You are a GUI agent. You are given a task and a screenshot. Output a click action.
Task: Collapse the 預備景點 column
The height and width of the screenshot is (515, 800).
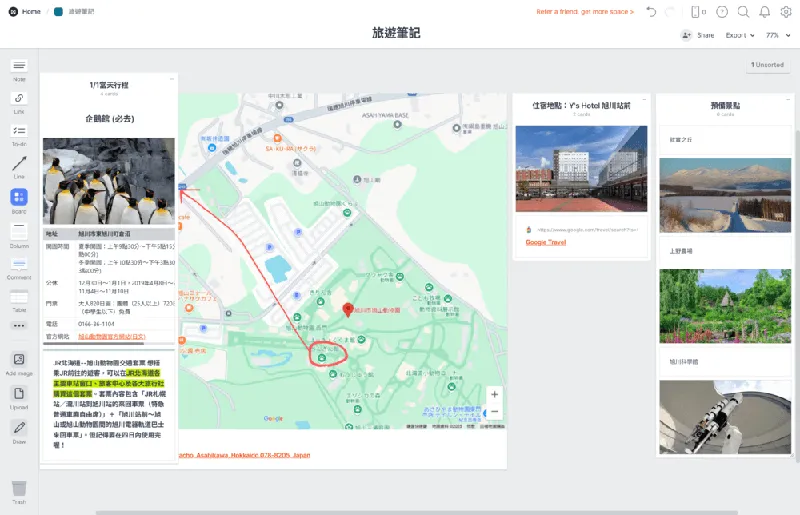pos(788,99)
